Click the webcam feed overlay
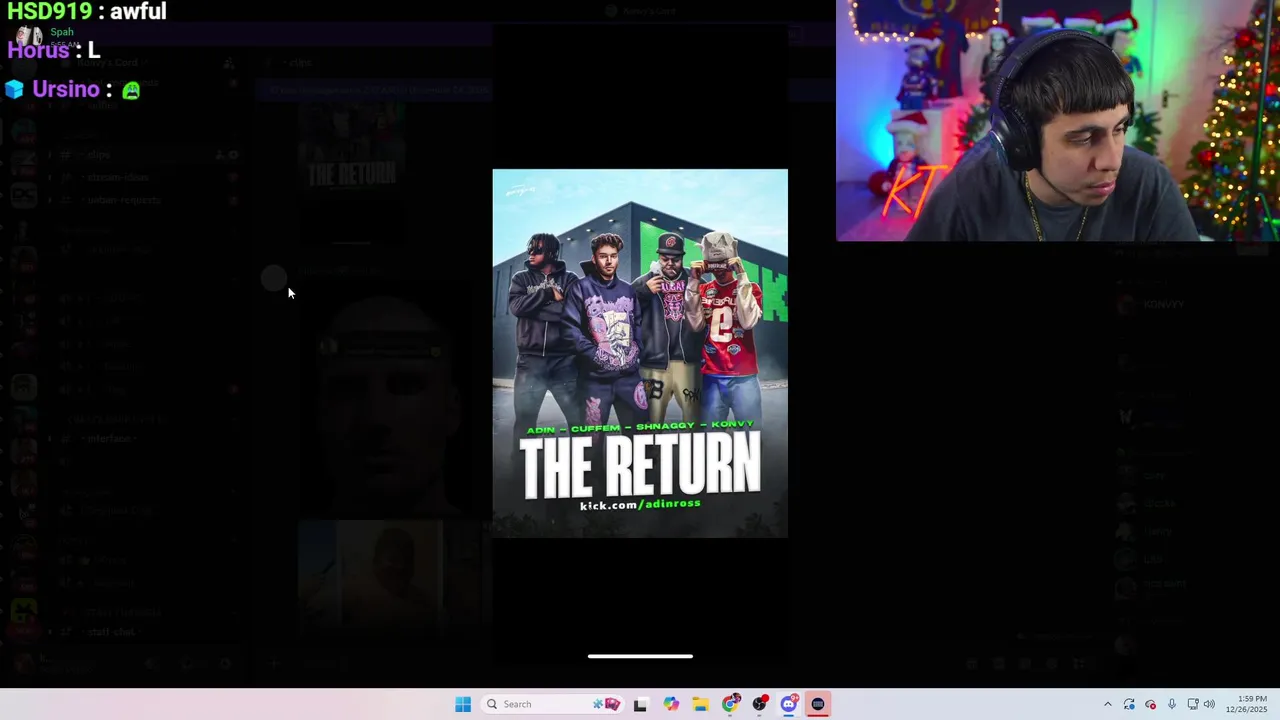1280x720 pixels. (x=1058, y=120)
